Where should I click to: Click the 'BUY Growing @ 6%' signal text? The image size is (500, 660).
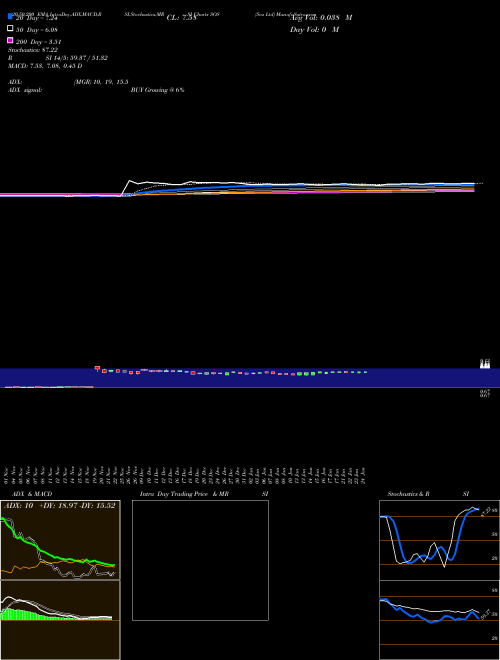click(x=157, y=90)
